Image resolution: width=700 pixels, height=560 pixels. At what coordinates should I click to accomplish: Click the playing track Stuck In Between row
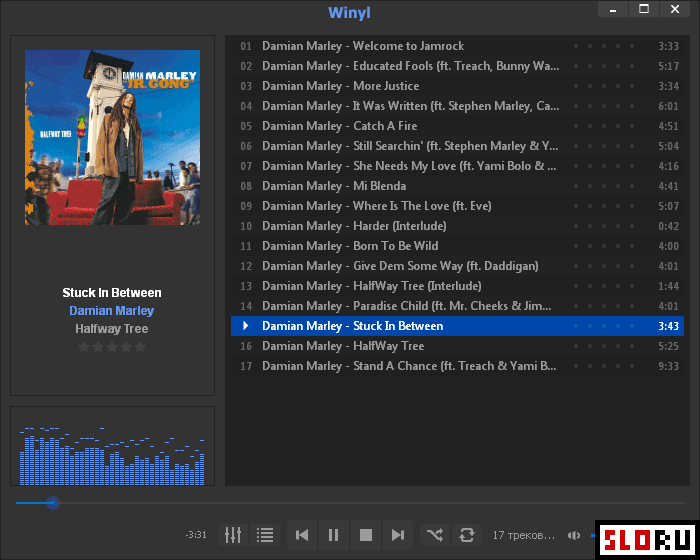457,326
